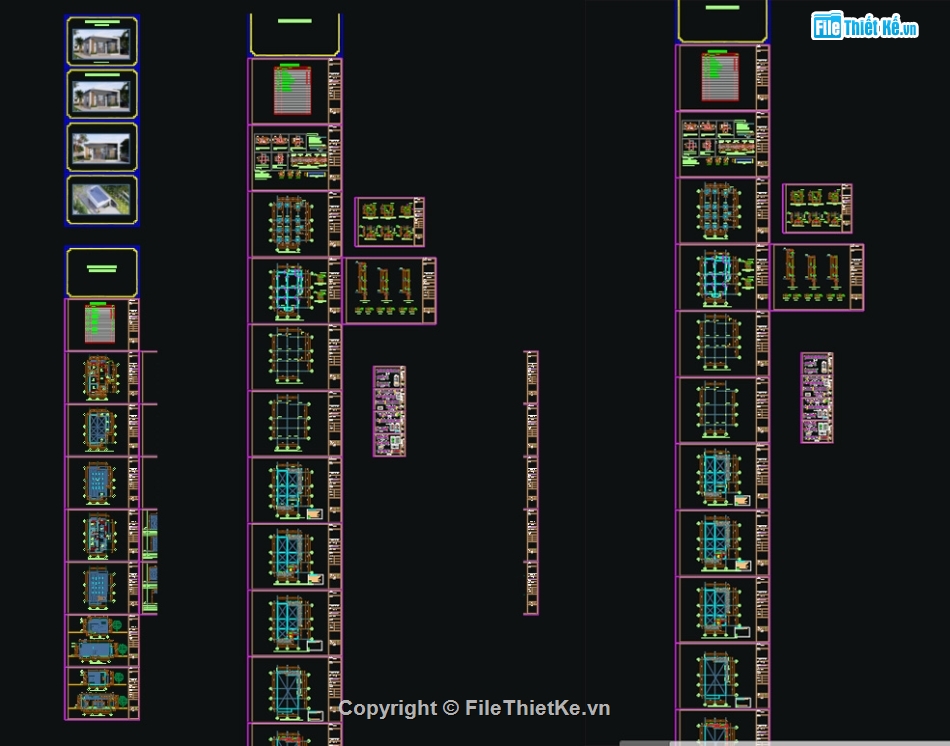Viewport: 950px width, 746px height.
Task: Select footing details sheet beside middle column
Action: click(390, 222)
